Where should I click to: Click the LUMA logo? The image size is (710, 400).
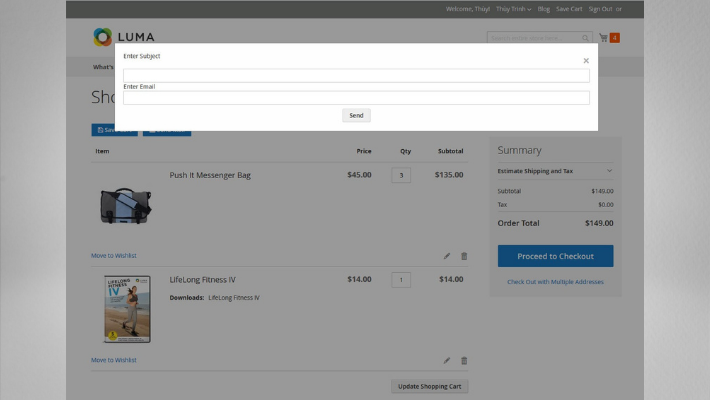coord(118,37)
